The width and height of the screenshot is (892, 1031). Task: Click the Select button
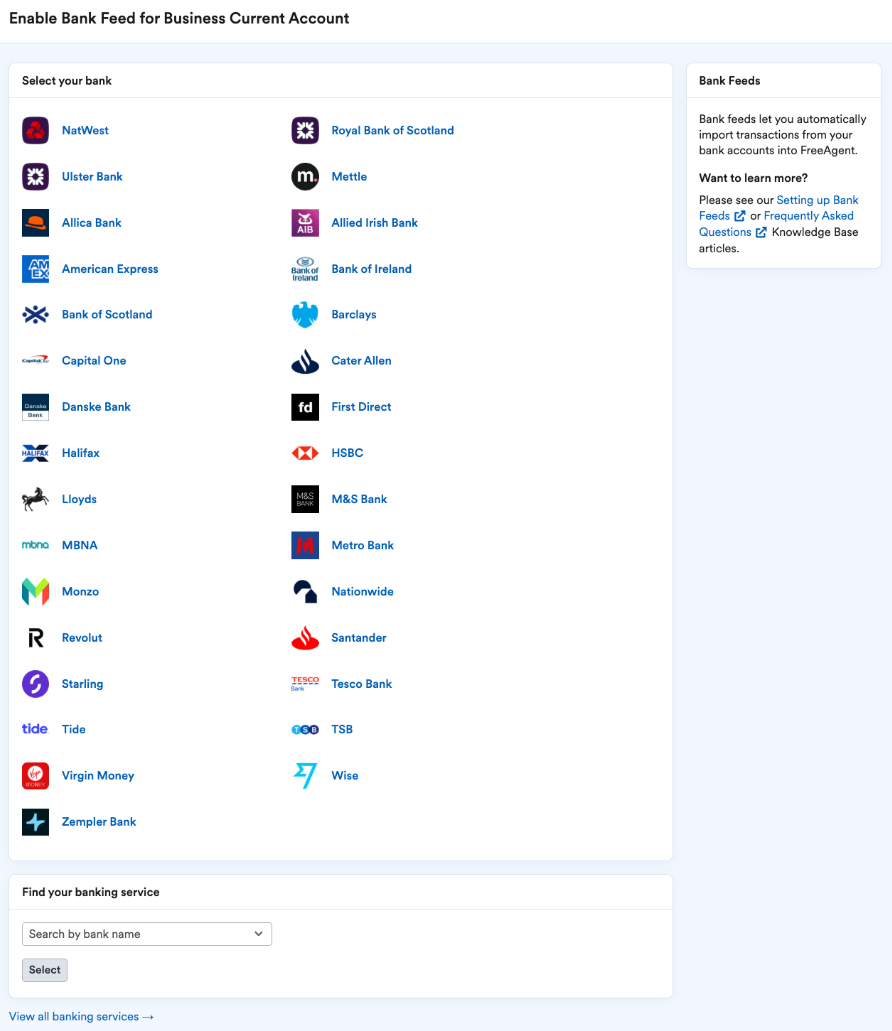pos(45,970)
